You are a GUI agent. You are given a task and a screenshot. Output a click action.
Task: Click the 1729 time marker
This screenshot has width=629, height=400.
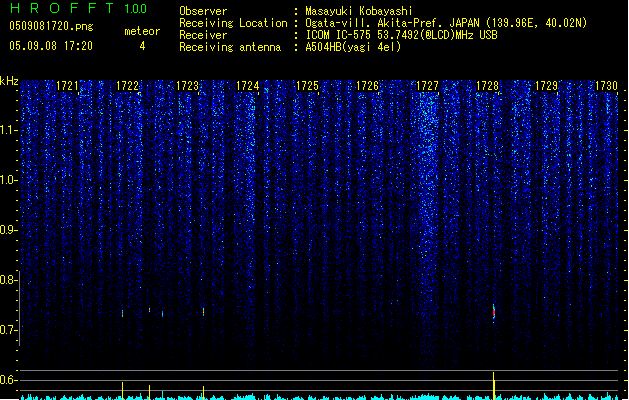(547, 86)
